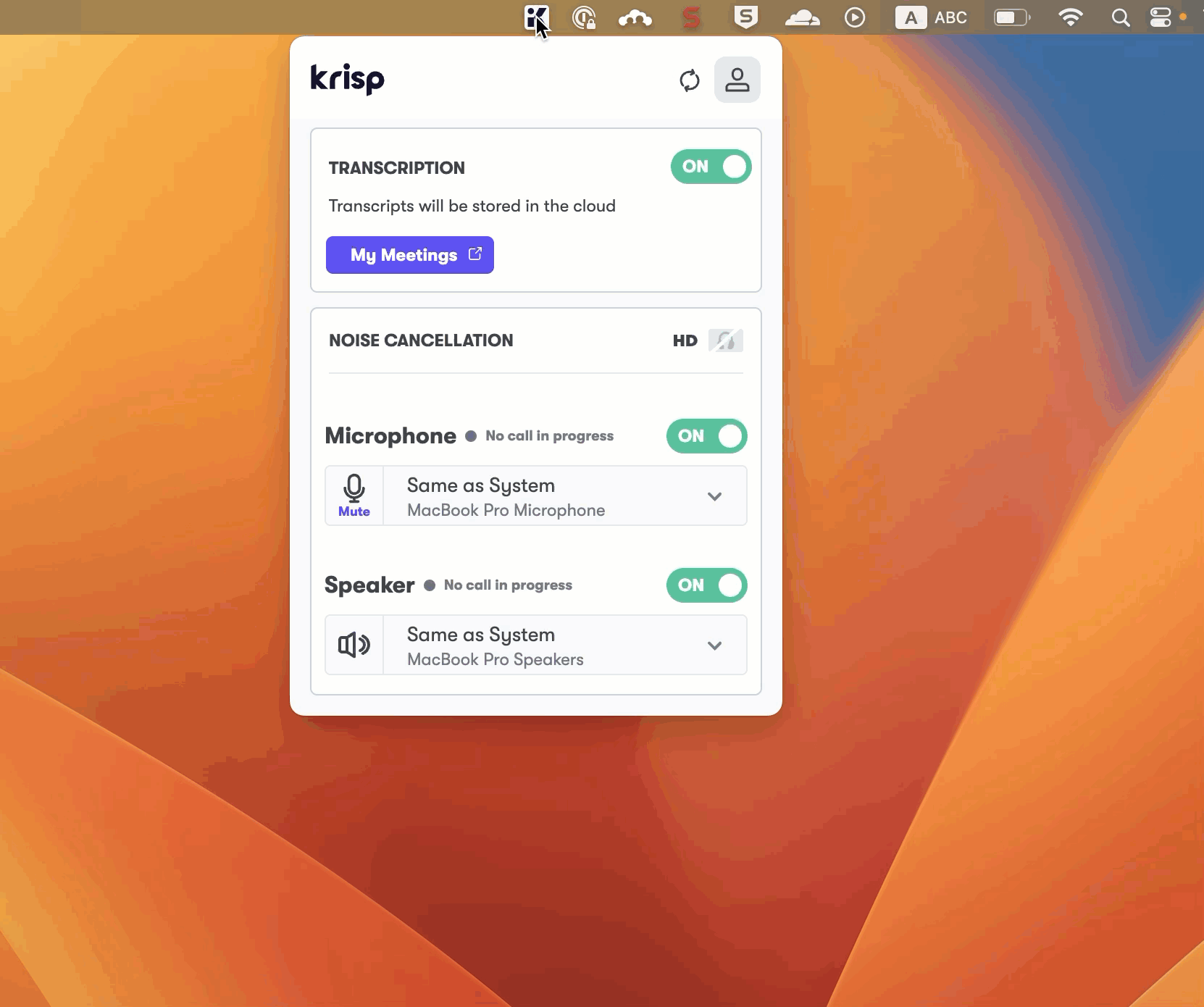Open My Meetings
The width and height of the screenshot is (1204, 1007).
click(410, 255)
